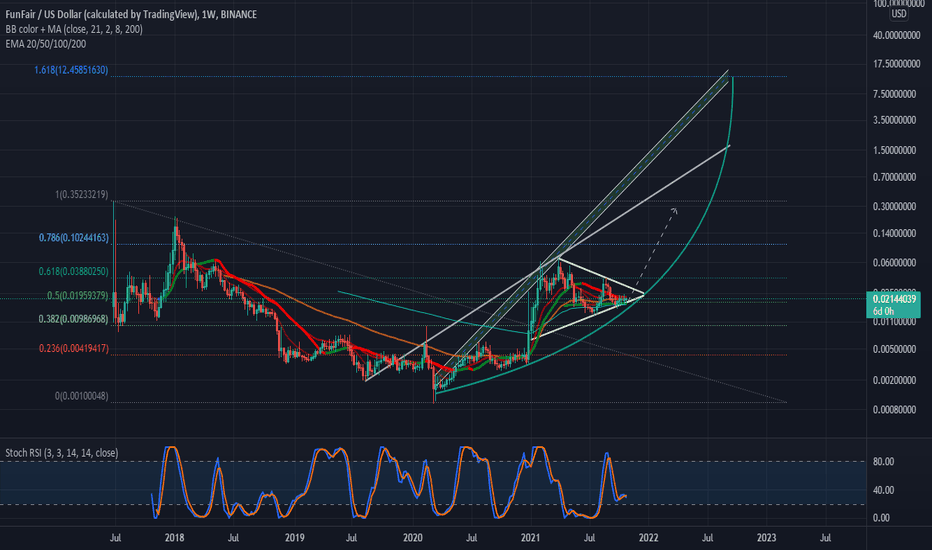The height and width of the screenshot is (550, 932).
Task: Click 2022 on the time axis
Action: click(648, 538)
